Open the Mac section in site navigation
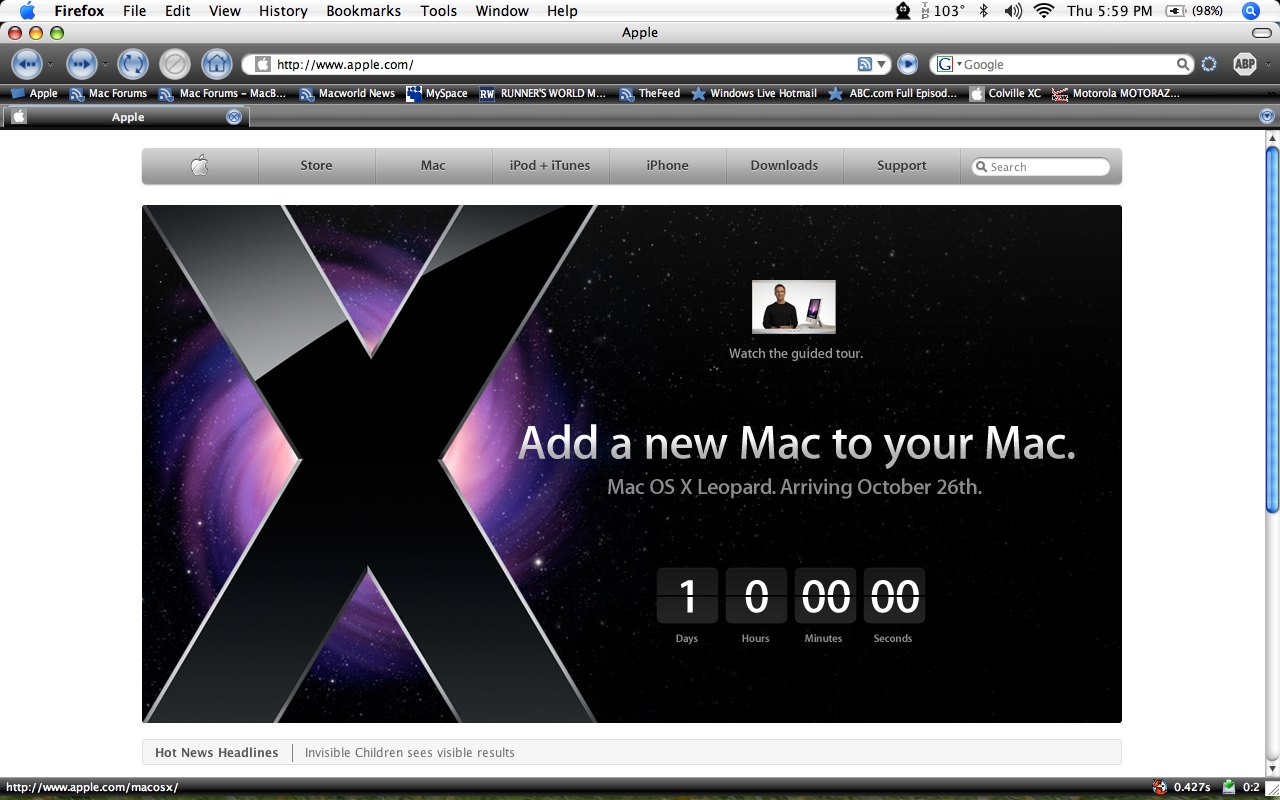This screenshot has height=800, width=1280. (433, 166)
